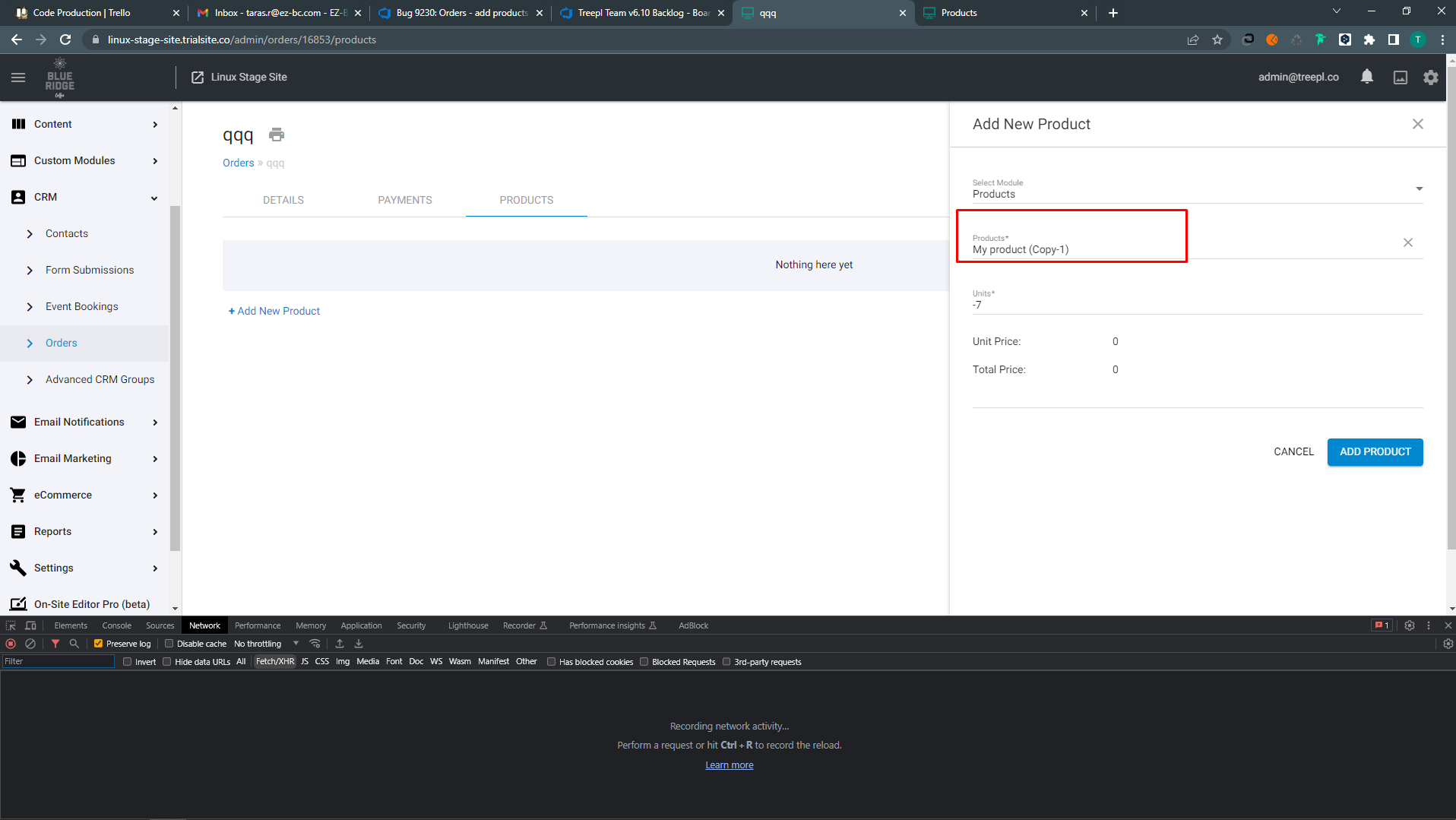Click + Add New Product link
The image size is (1456, 820).
(x=274, y=311)
